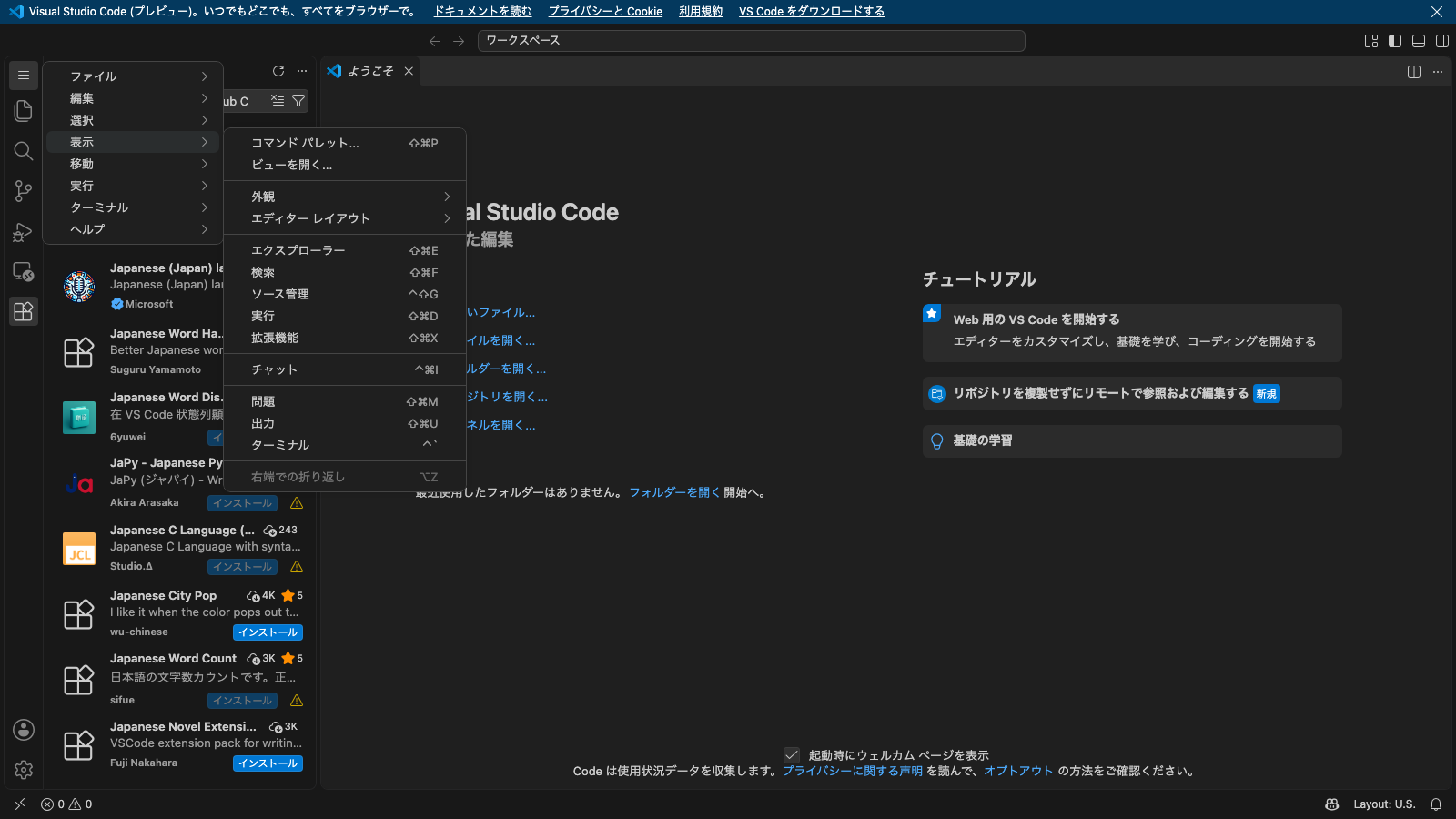Open extensions view more actions ellipsis

tap(302, 71)
